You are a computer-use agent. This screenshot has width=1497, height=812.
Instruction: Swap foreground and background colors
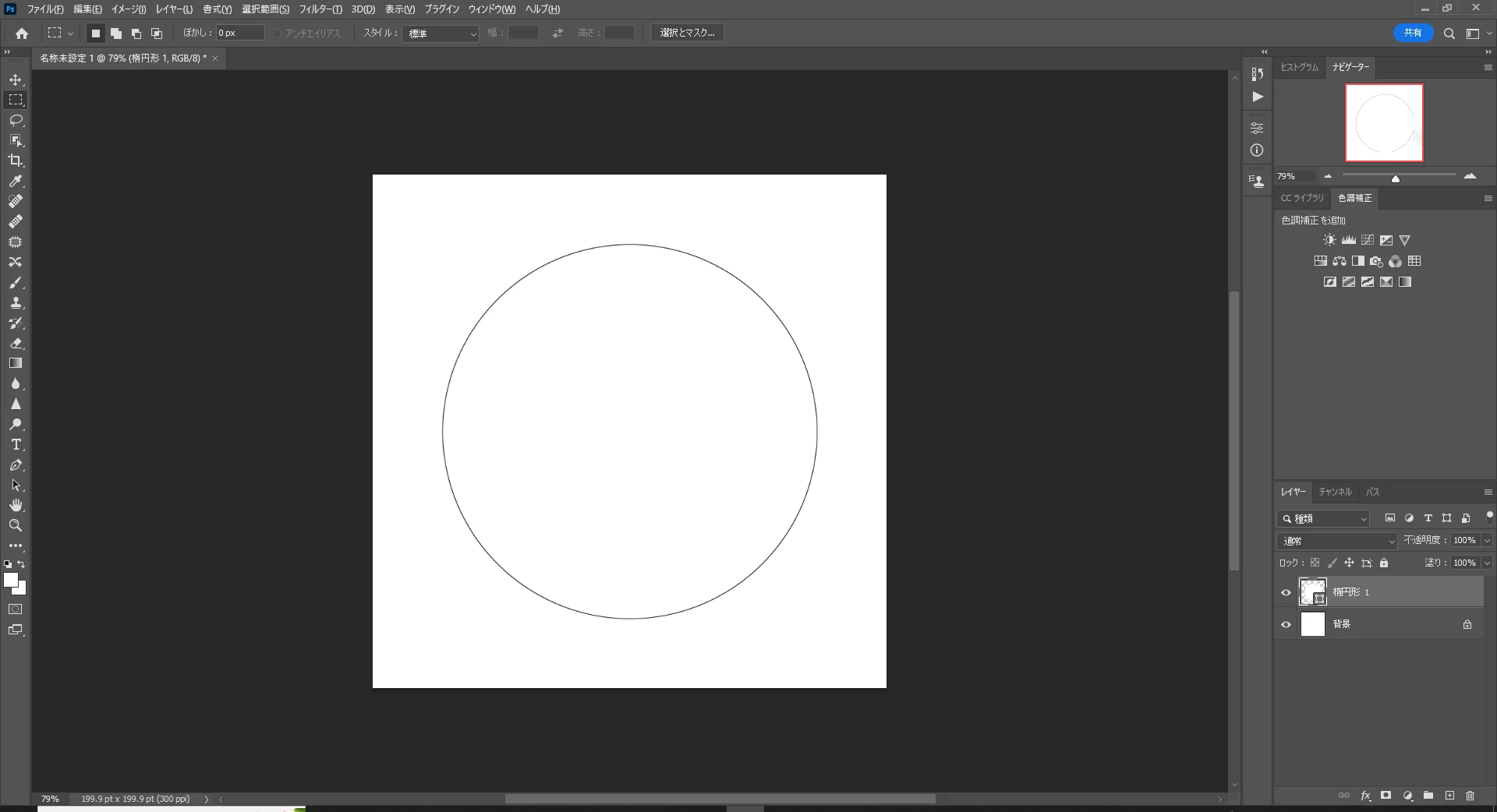point(22,563)
